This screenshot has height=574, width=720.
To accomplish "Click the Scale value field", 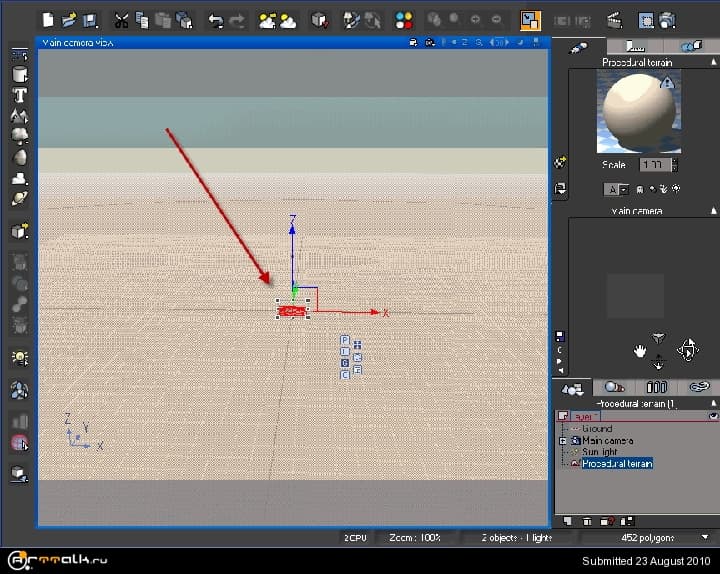I will tap(654, 164).
